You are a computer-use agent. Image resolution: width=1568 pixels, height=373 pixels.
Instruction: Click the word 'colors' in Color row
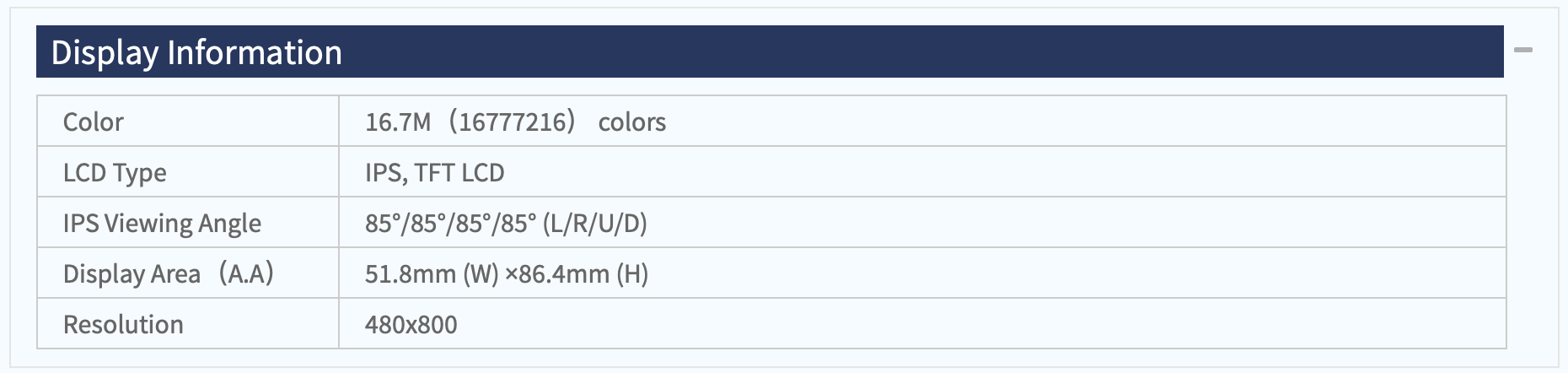click(632, 122)
